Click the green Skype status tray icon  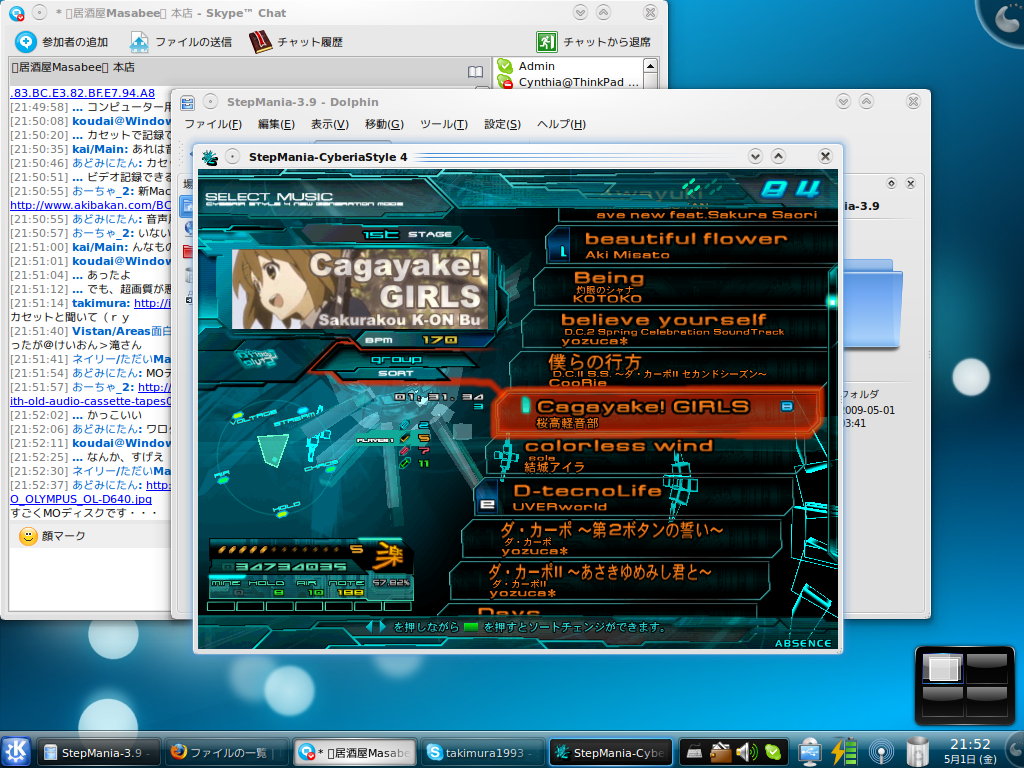coord(773,752)
